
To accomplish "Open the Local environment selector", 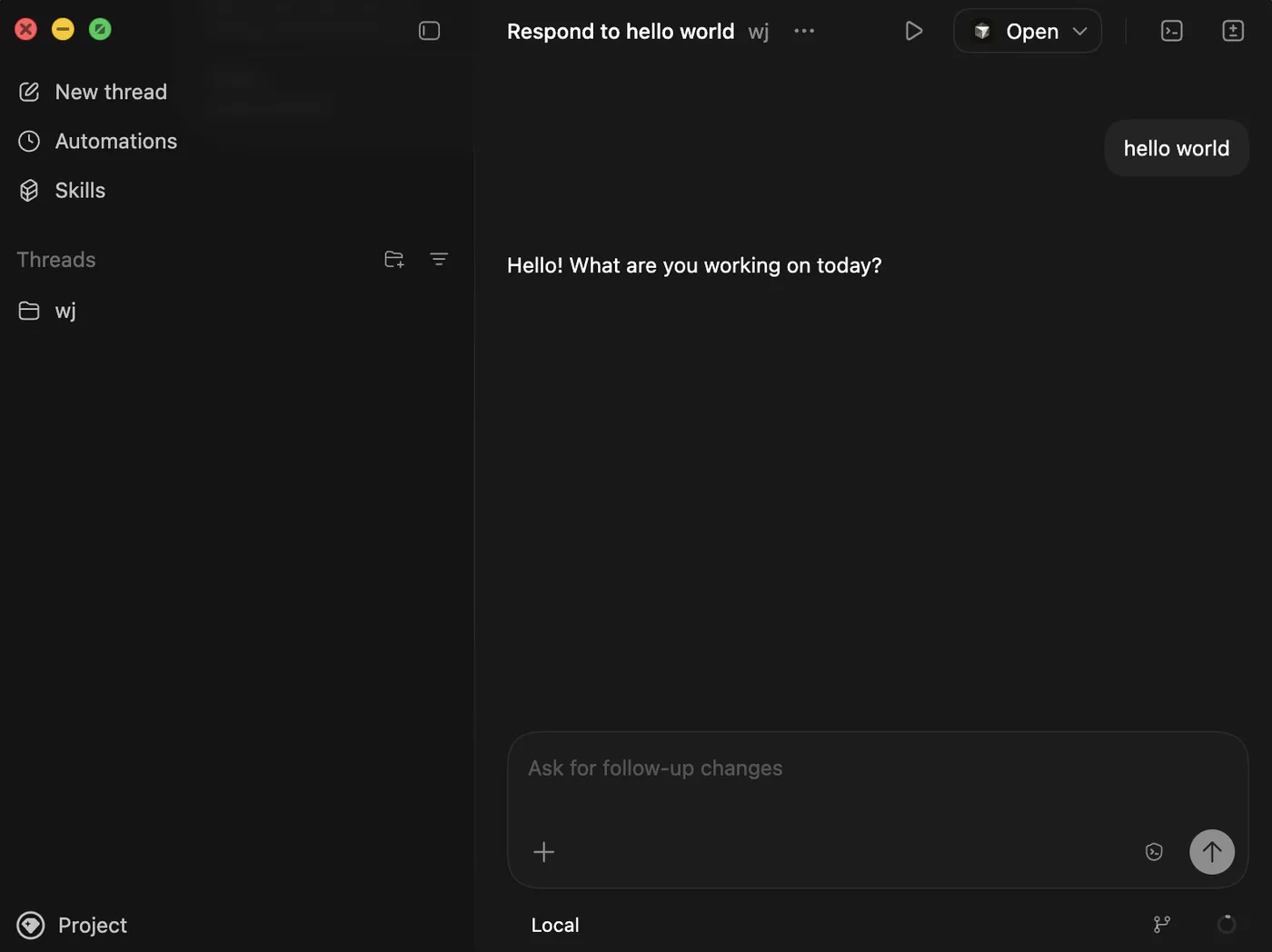I will click(x=555, y=925).
